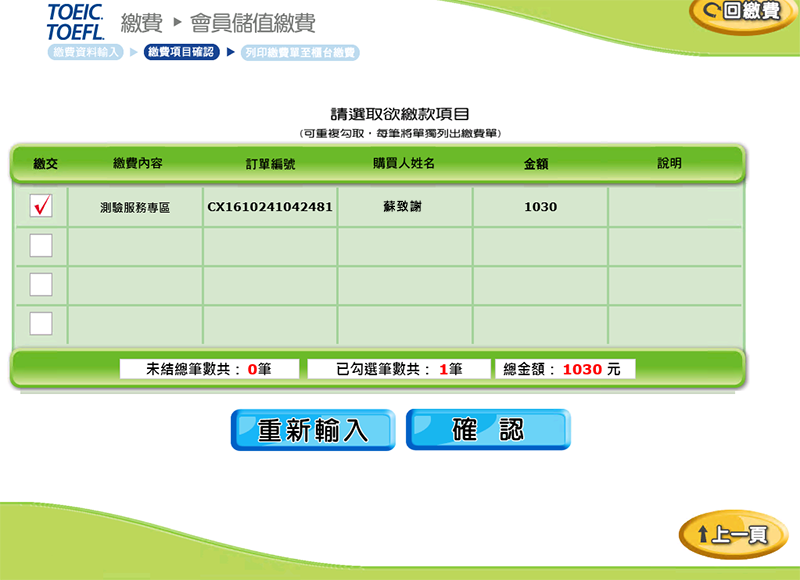Click the TOEIC TOEFL logo
The image size is (800, 580).
[x=75, y=21]
